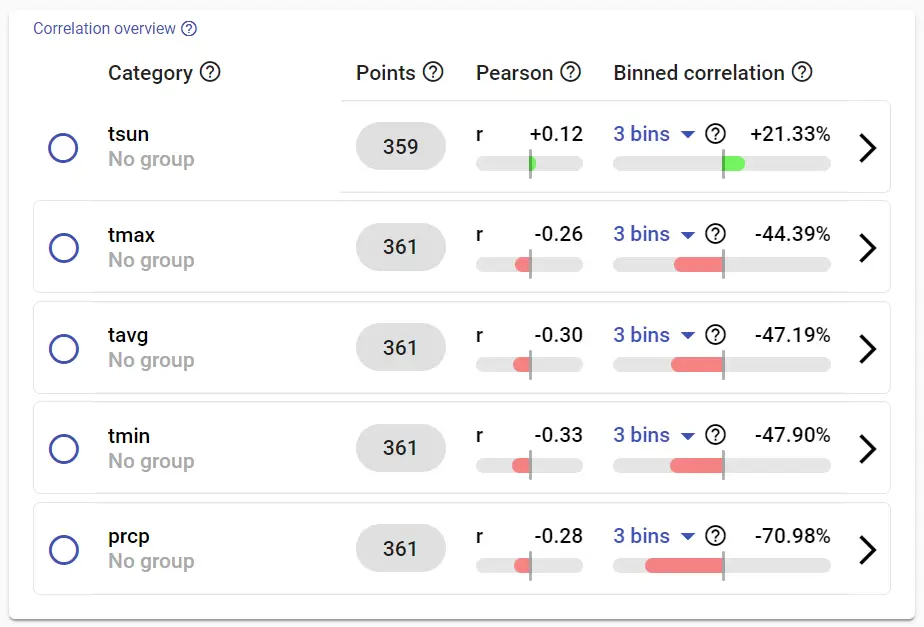Click the help icon in prcp bins row
This screenshot has height=627, width=924.
tap(715, 536)
